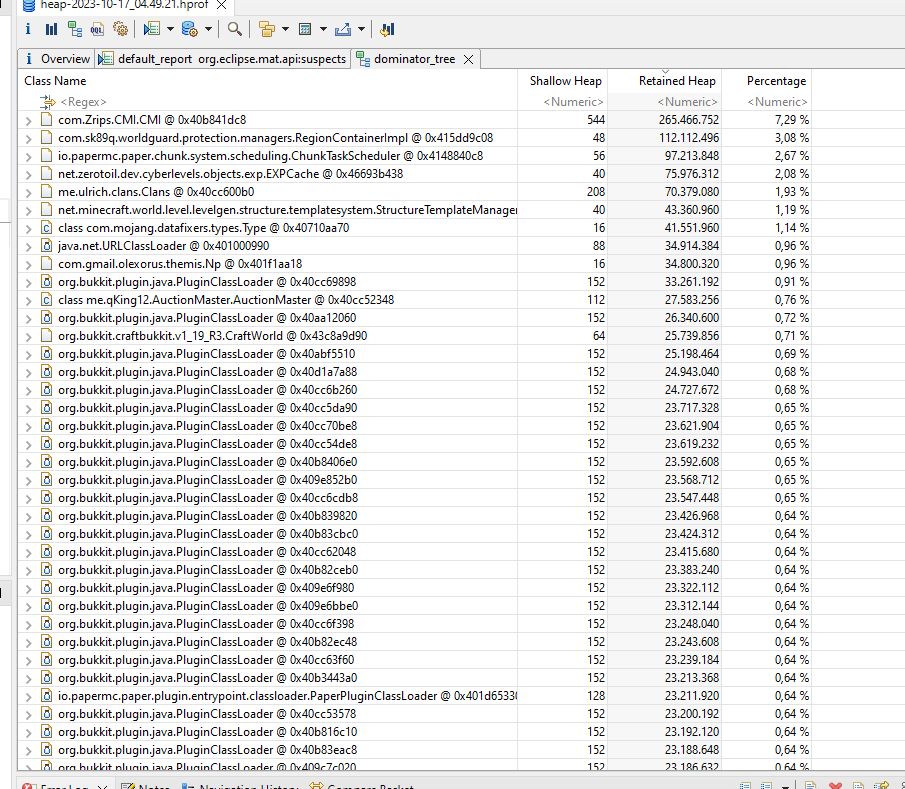
Task: Open the heap dump details info icon
Action: [27, 29]
